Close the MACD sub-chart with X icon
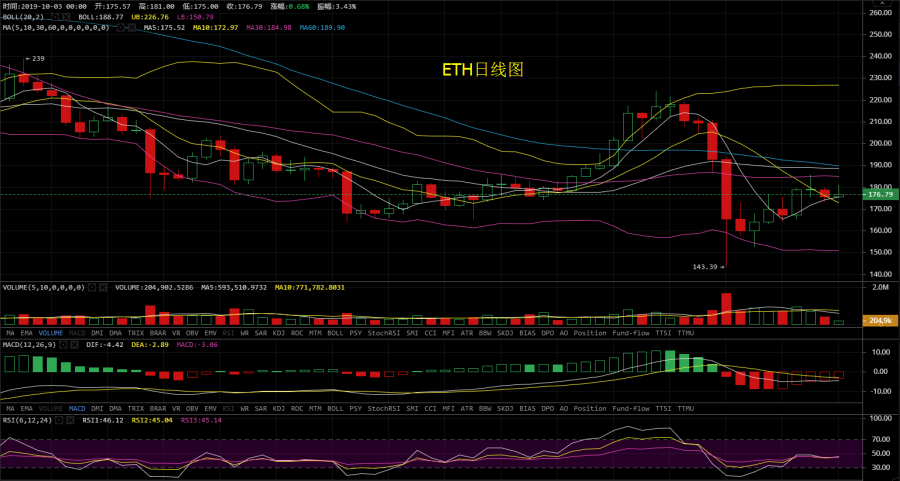Screen dimensions: 900x481 click(x=74, y=344)
